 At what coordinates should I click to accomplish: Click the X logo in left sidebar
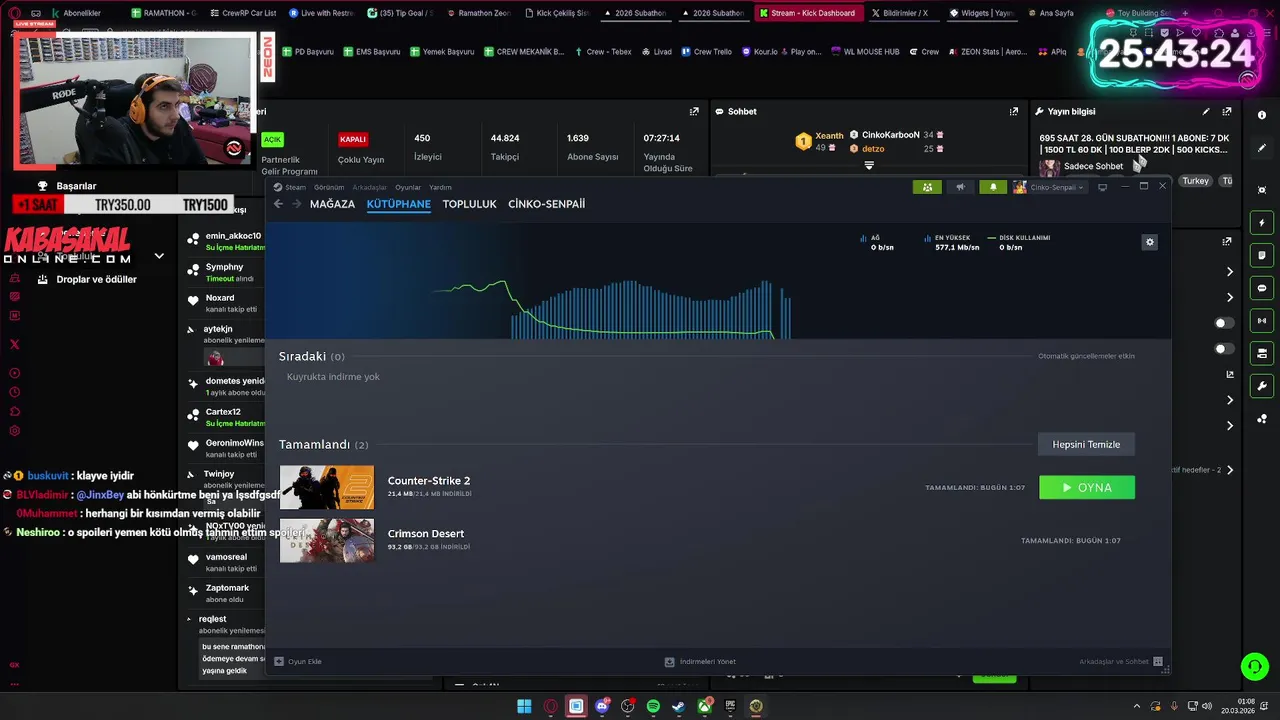pyautogui.click(x=14, y=344)
